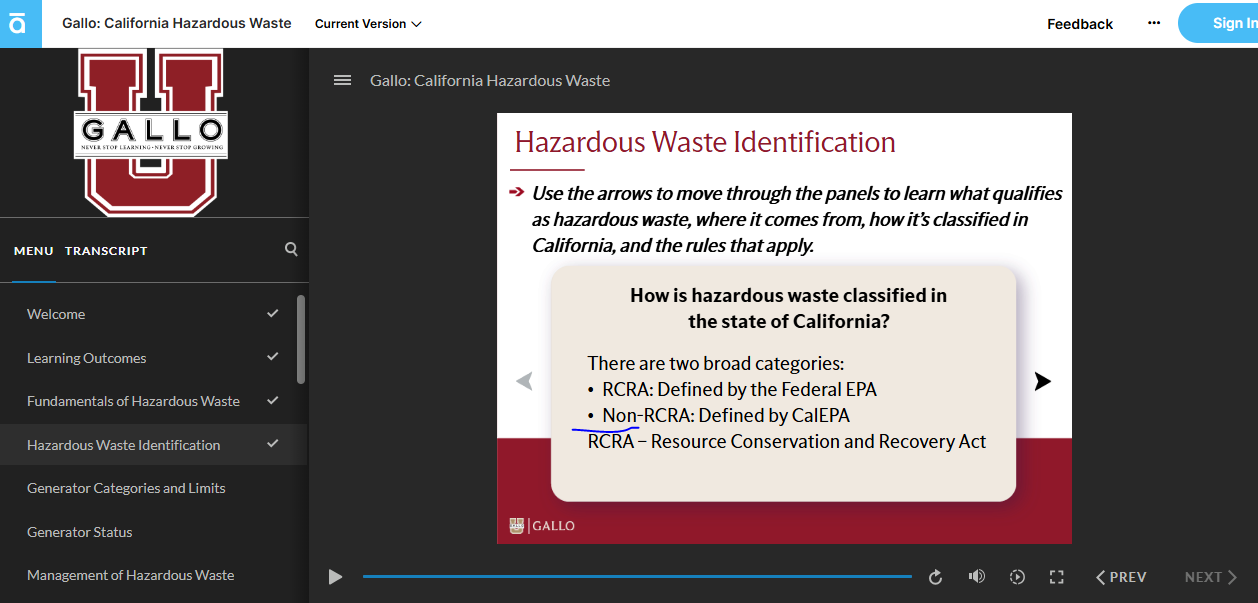Click the playback seekbar progress bar
This screenshot has width=1258, height=603.
point(637,577)
